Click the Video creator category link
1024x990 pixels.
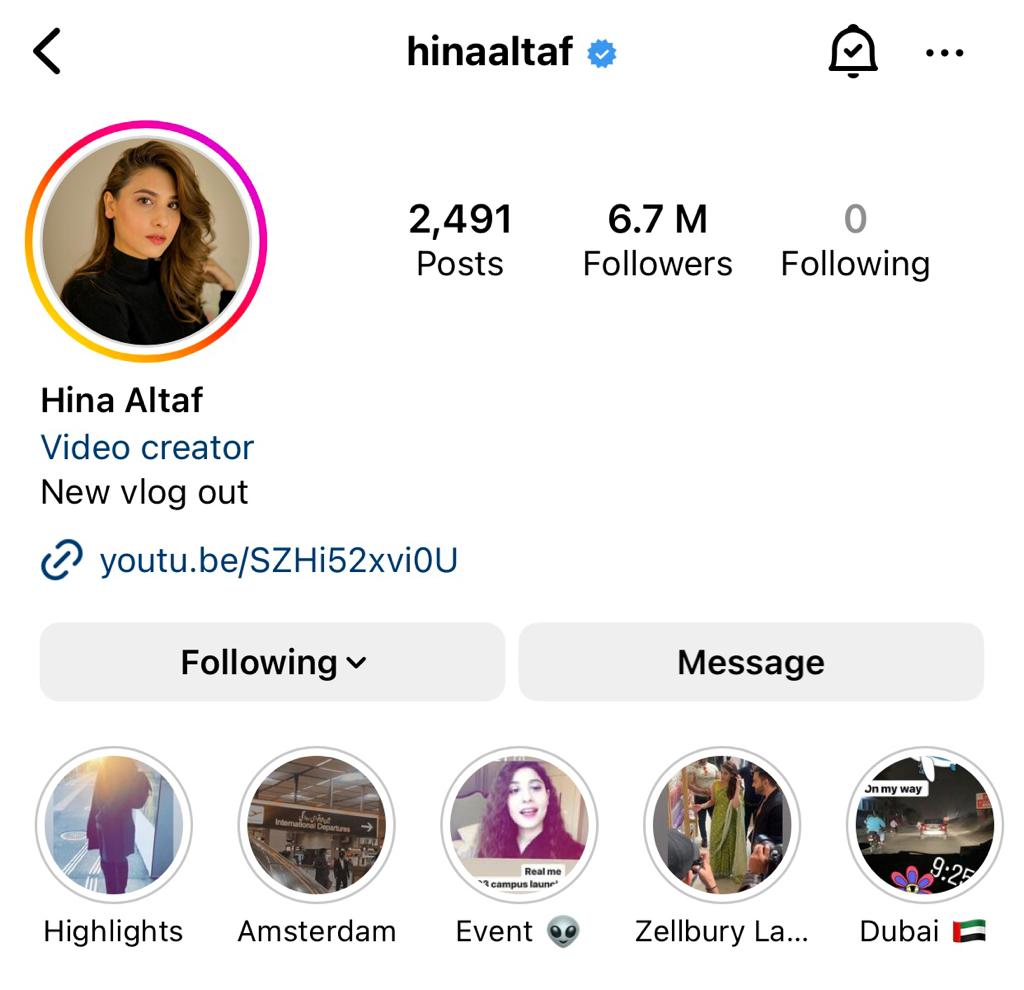(x=147, y=447)
